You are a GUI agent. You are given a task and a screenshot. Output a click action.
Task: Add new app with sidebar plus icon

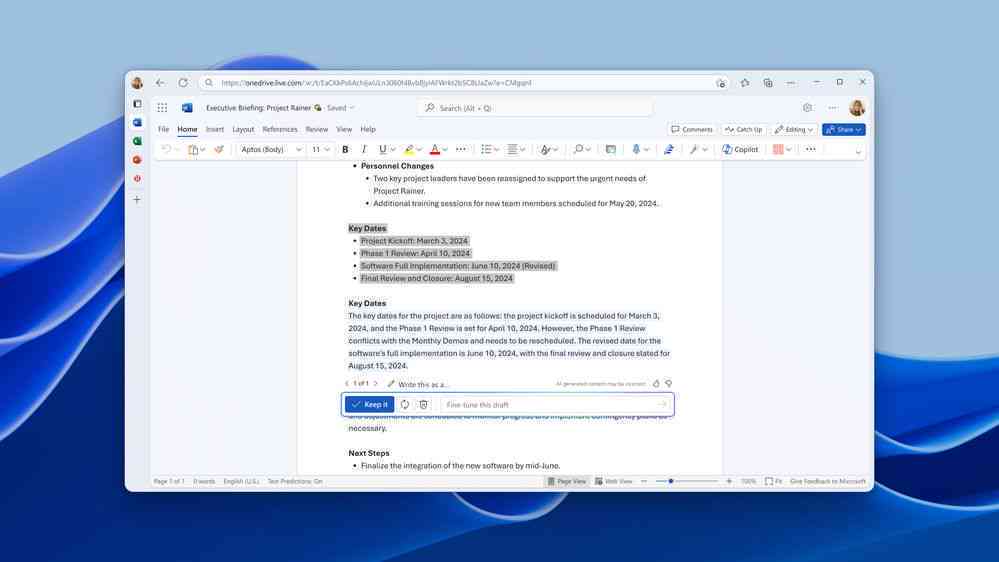point(137,199)
